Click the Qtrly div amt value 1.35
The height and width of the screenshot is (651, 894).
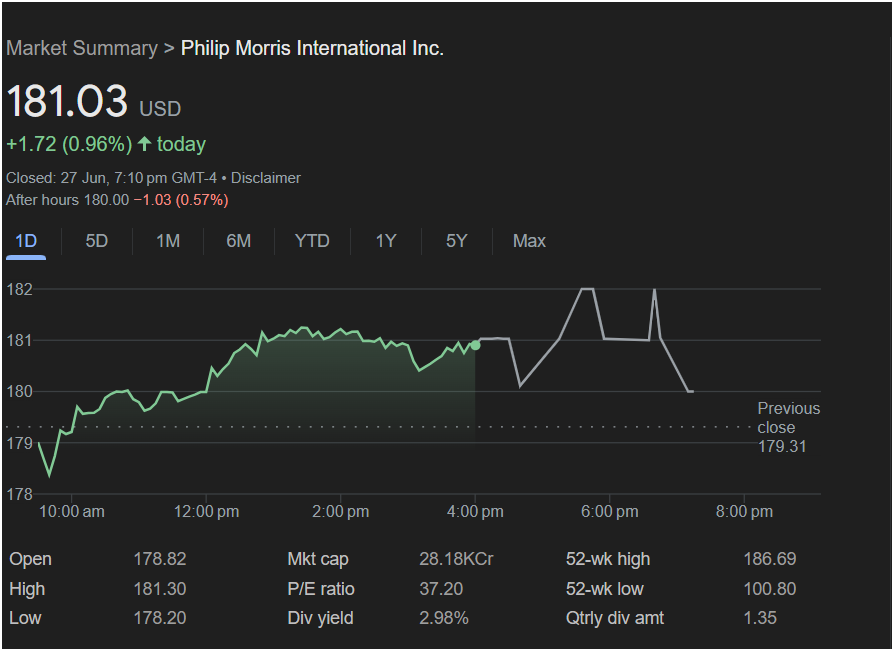coord(760,618)
